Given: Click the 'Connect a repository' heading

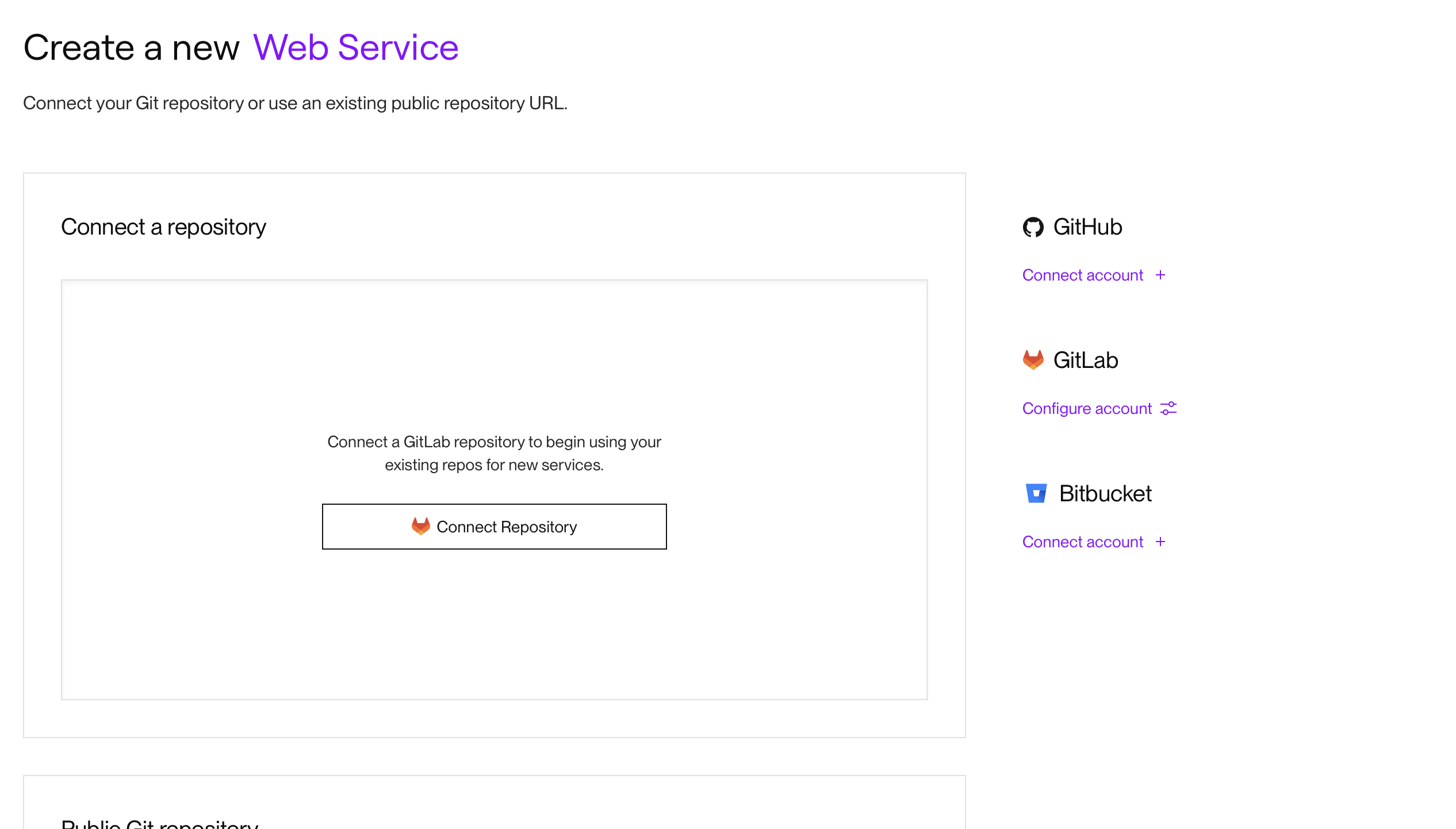Looking at the screenshot, I should [163, 227].
